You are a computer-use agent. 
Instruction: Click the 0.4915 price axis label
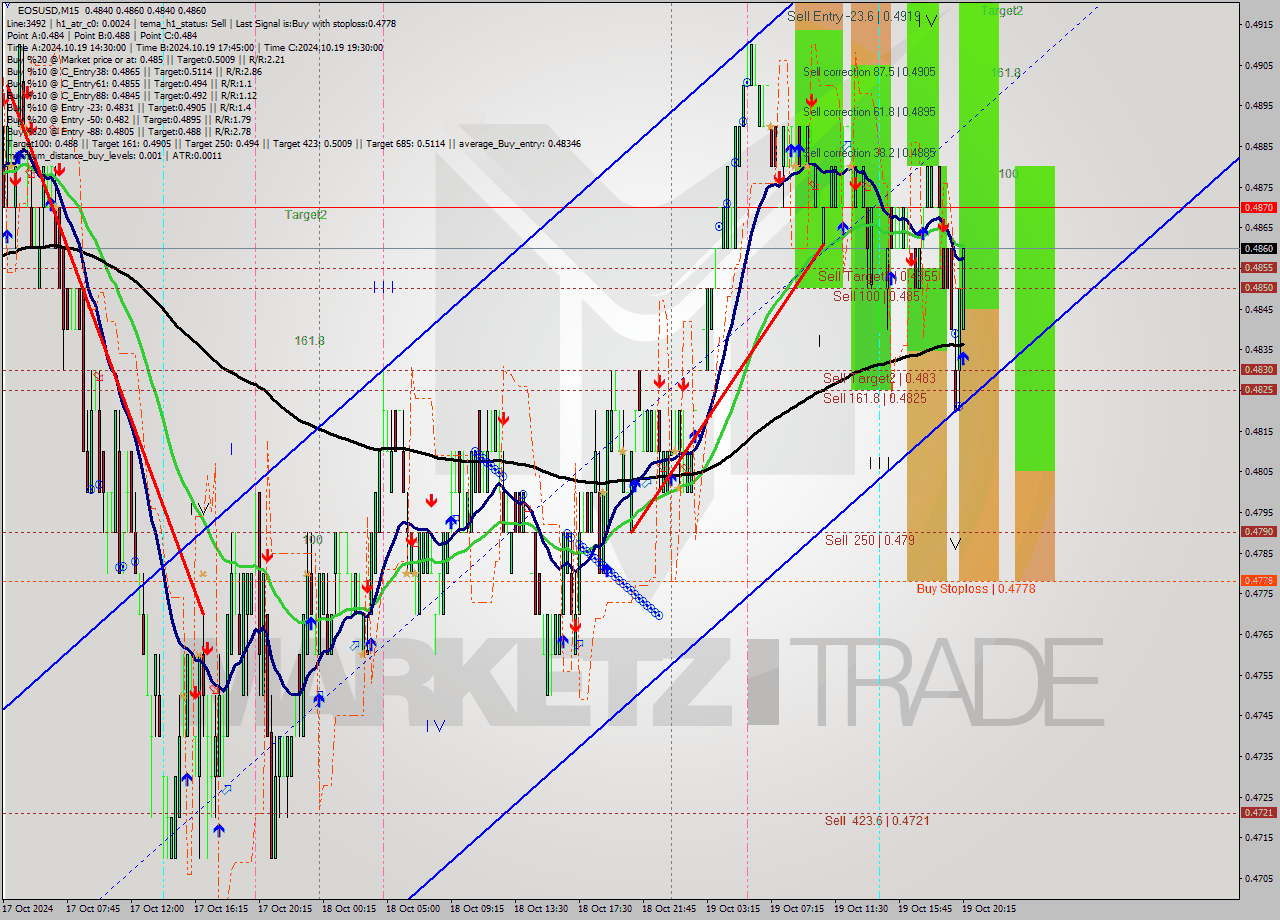click(1258, 24)
